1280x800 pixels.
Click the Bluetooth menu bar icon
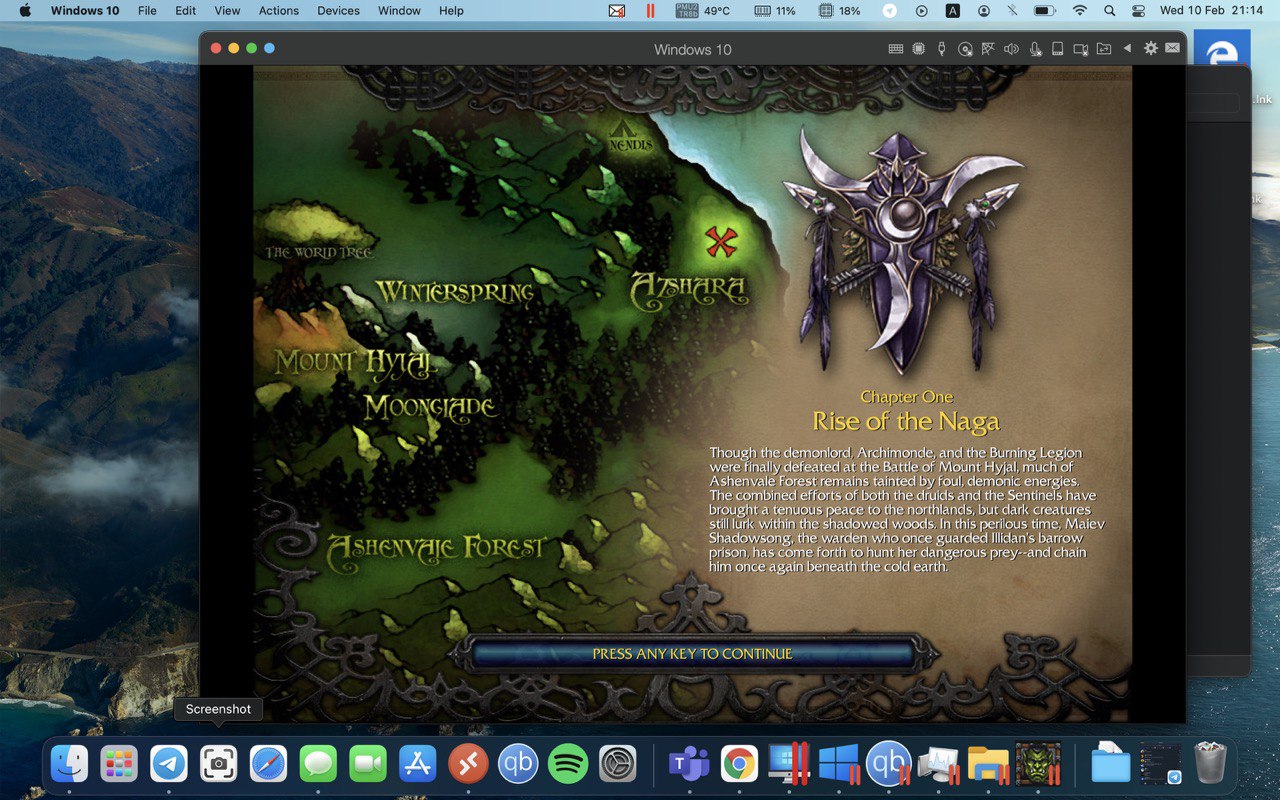tap(1013, 11)
